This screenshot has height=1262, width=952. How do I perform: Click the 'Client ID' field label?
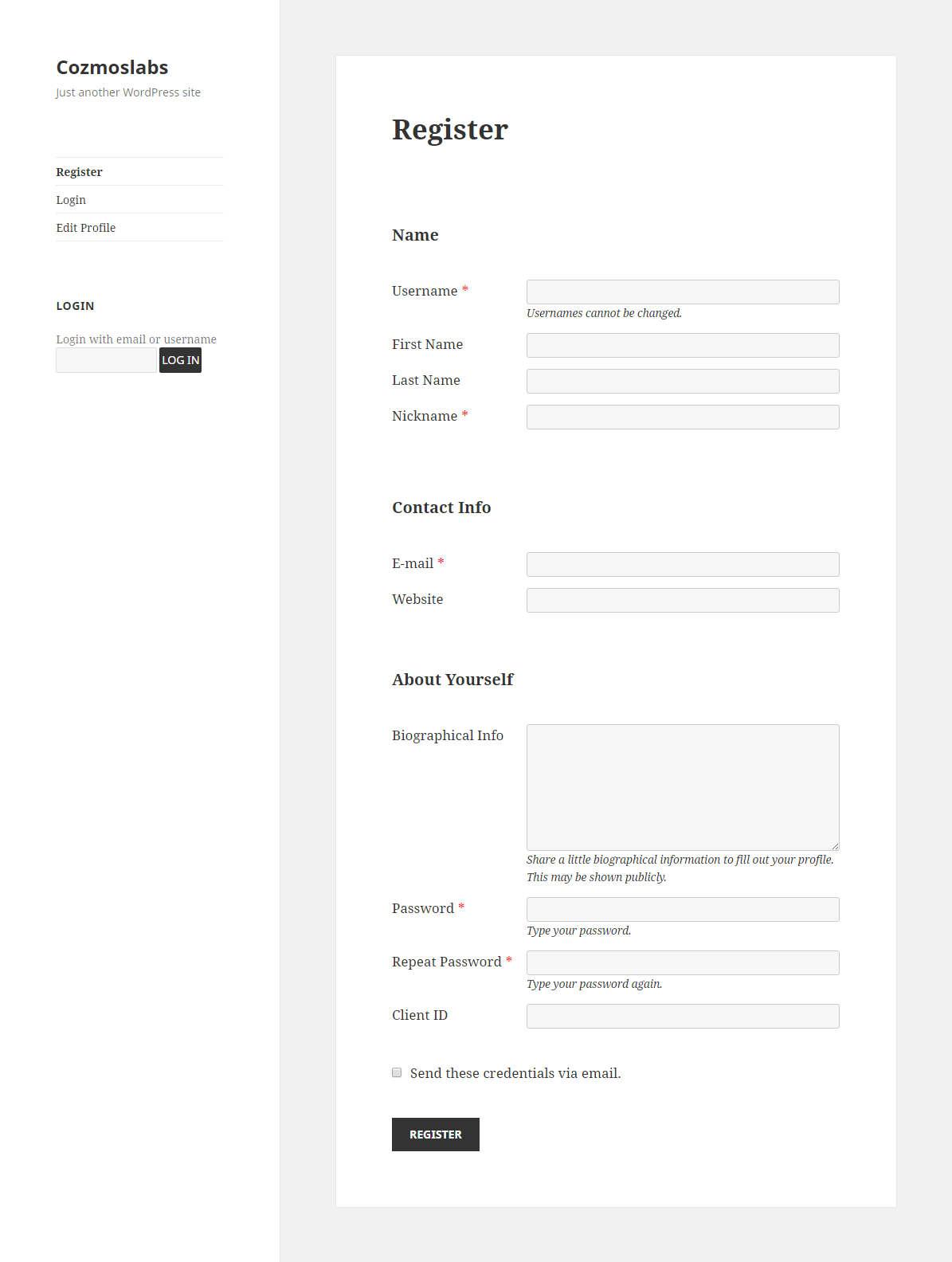(420, 1015)
